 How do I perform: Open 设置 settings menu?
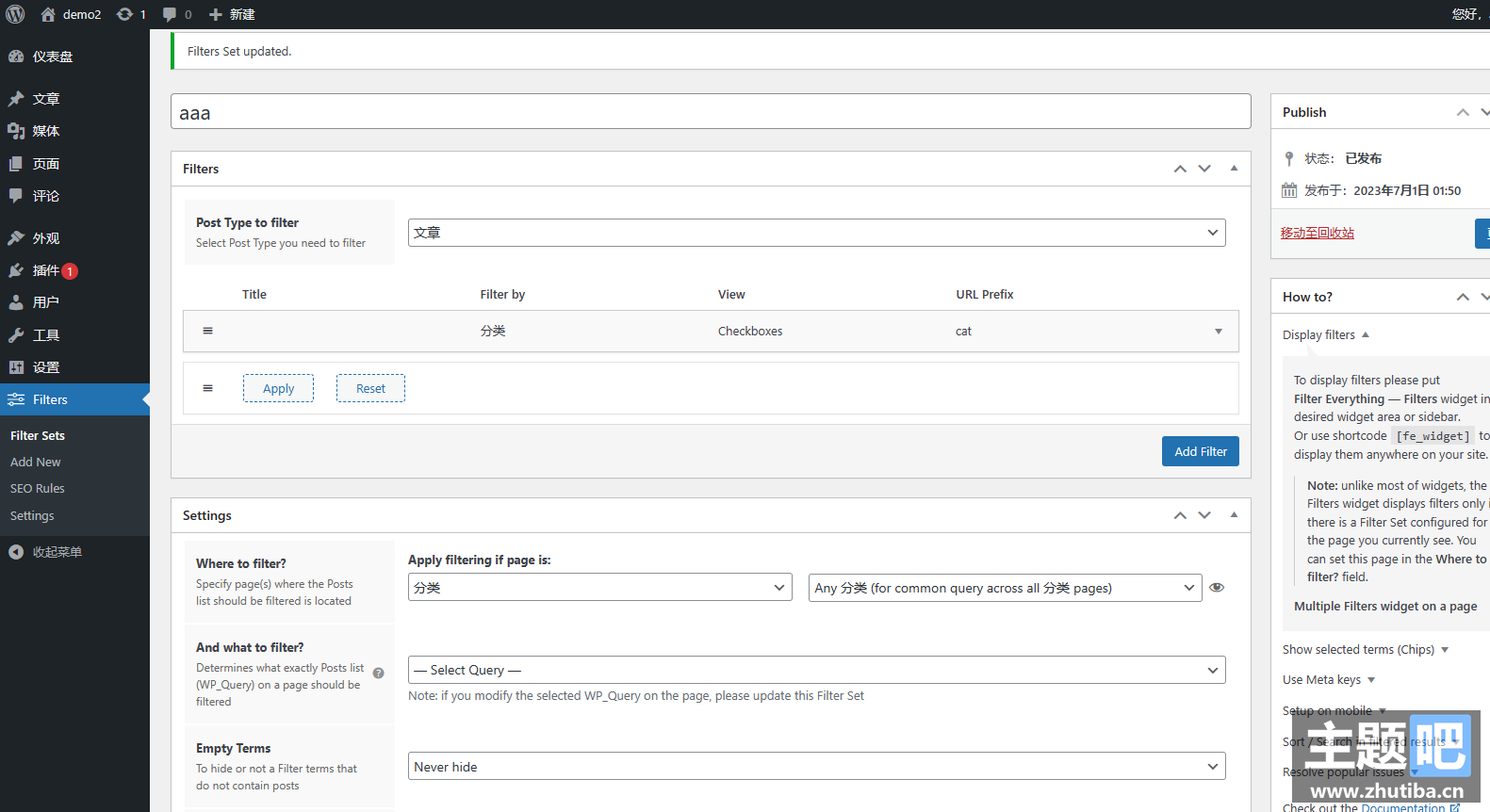click(x=74, y=367)
